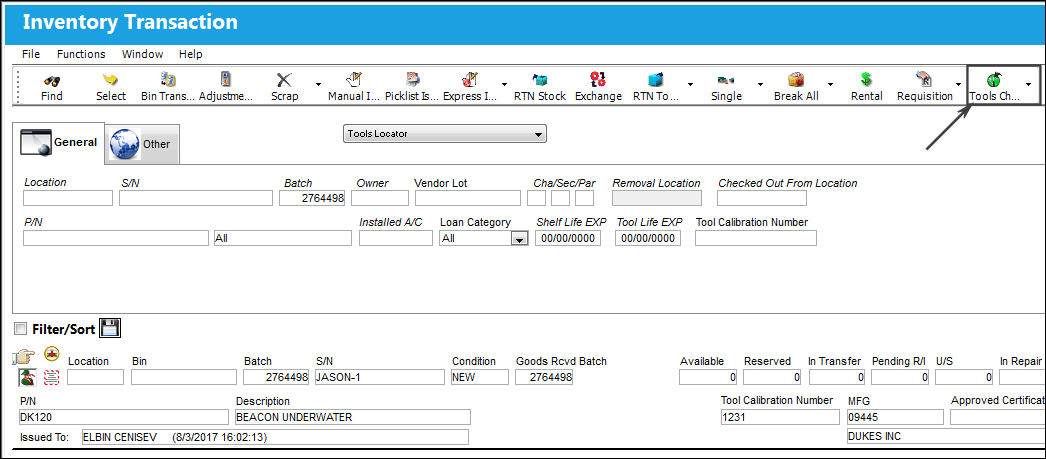Open the File menu
Viewport: 1046px width, 459px height.
click(x=31, y=54)
